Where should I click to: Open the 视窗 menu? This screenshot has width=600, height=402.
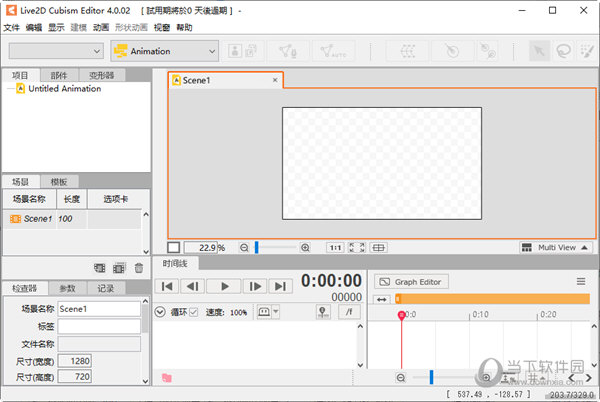click(x=162, y=28)
